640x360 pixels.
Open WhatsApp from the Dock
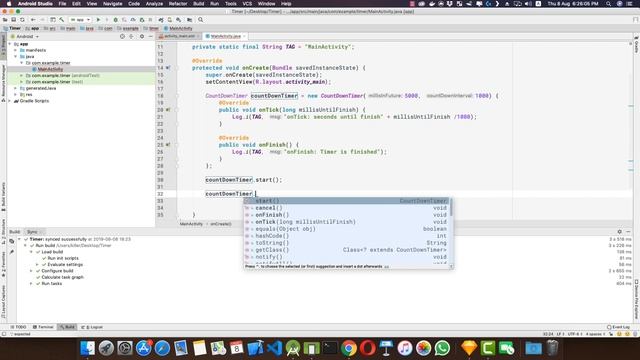click(x=442, y=348)
